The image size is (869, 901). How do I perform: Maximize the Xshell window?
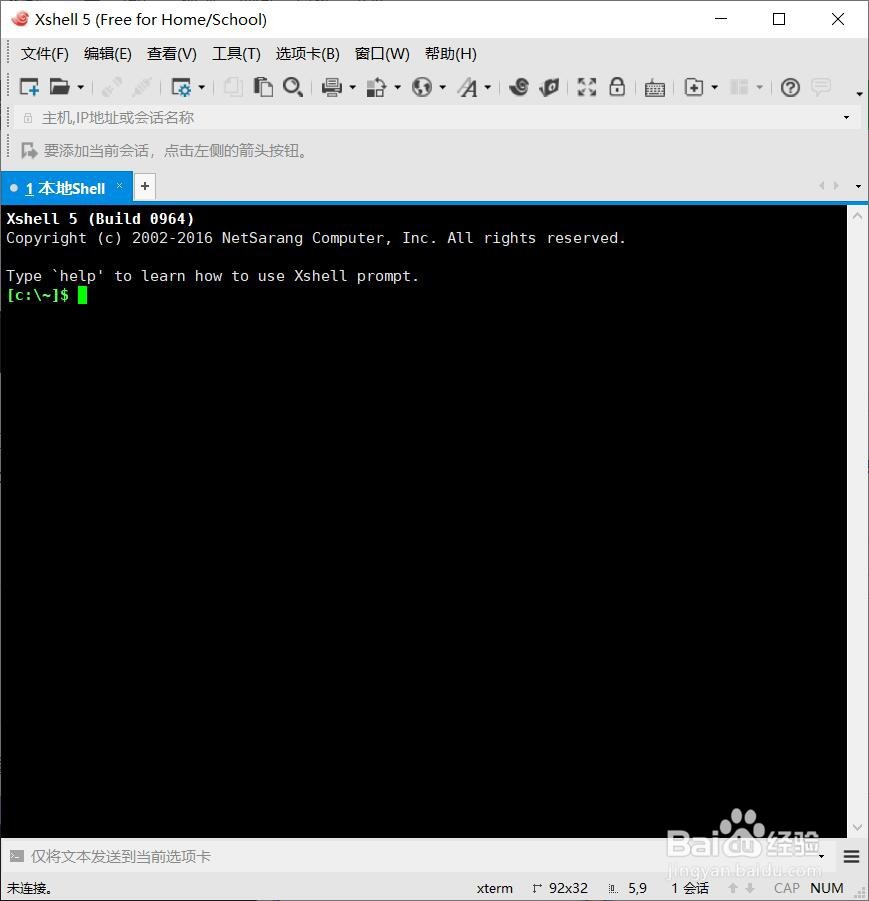[779, 19]
